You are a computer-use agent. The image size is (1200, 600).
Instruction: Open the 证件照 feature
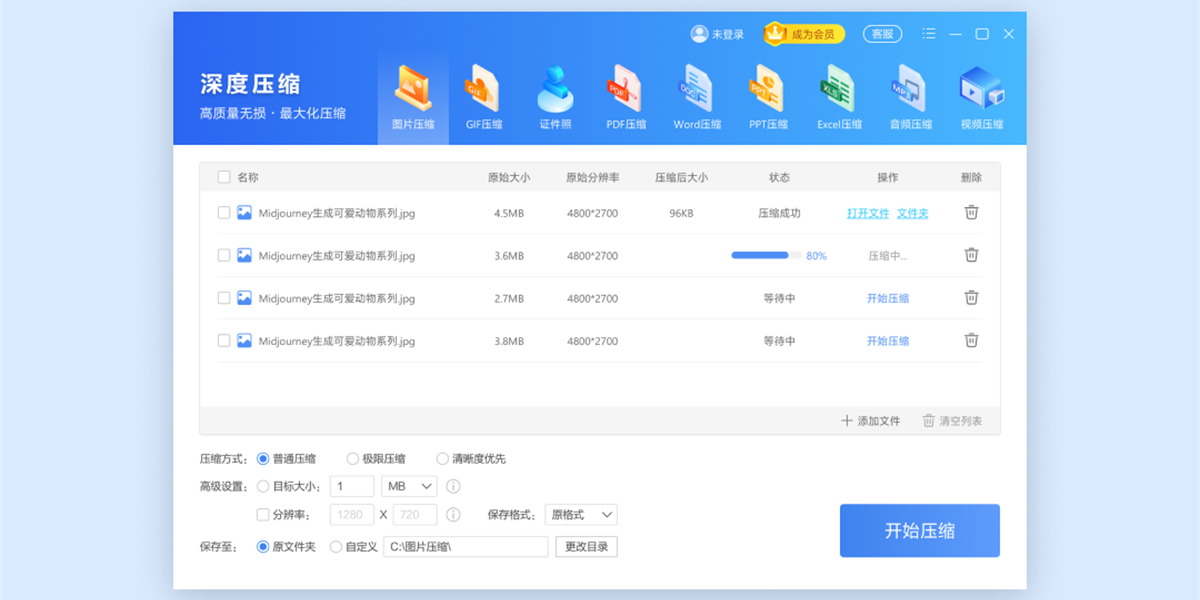[x=555, y=95]
